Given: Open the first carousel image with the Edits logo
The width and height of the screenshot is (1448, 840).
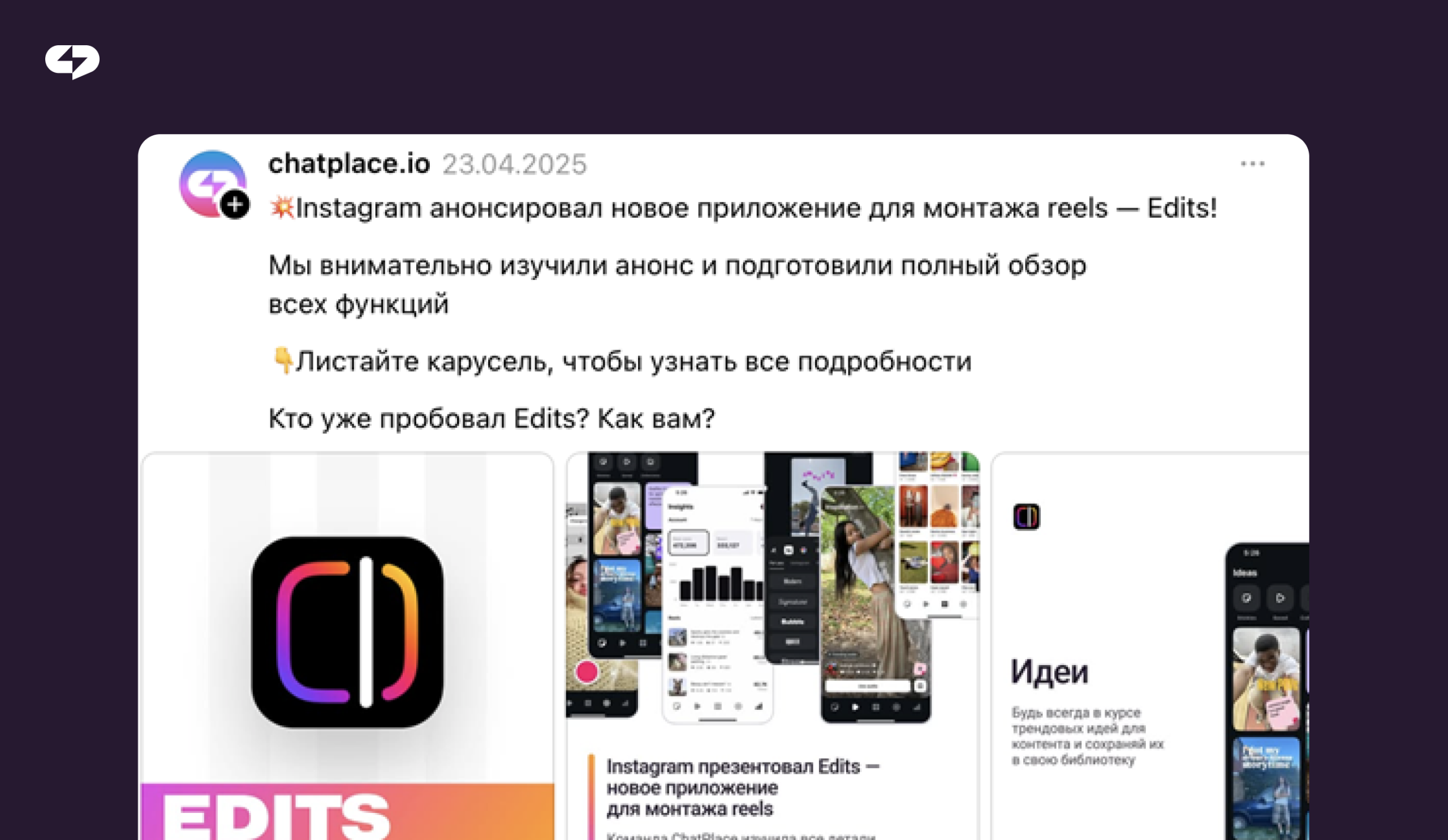Looking at the screenshot, I should (348, 646).
